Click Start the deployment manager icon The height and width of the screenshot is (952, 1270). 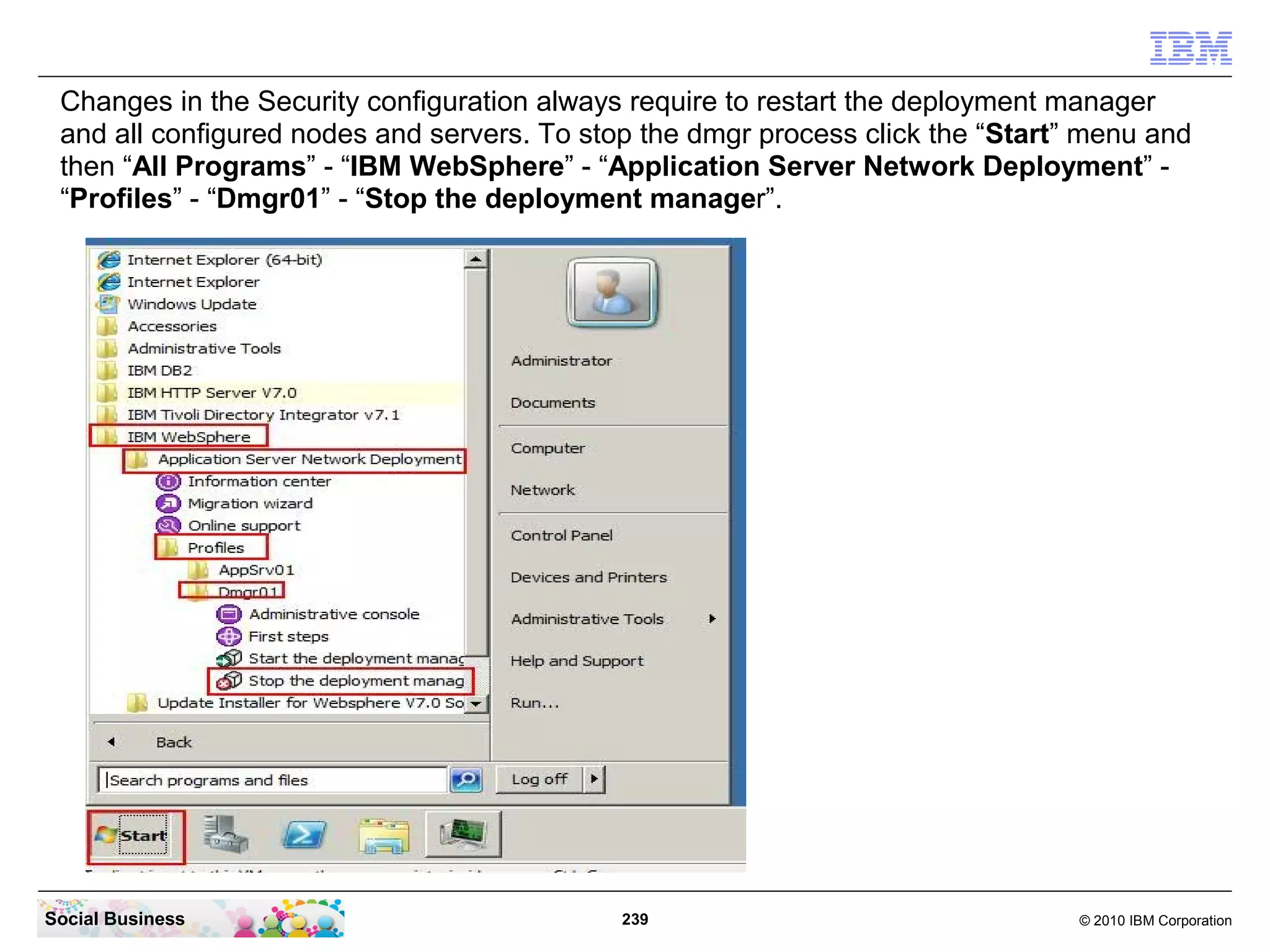pyautogui.click(x=229, y=658)
